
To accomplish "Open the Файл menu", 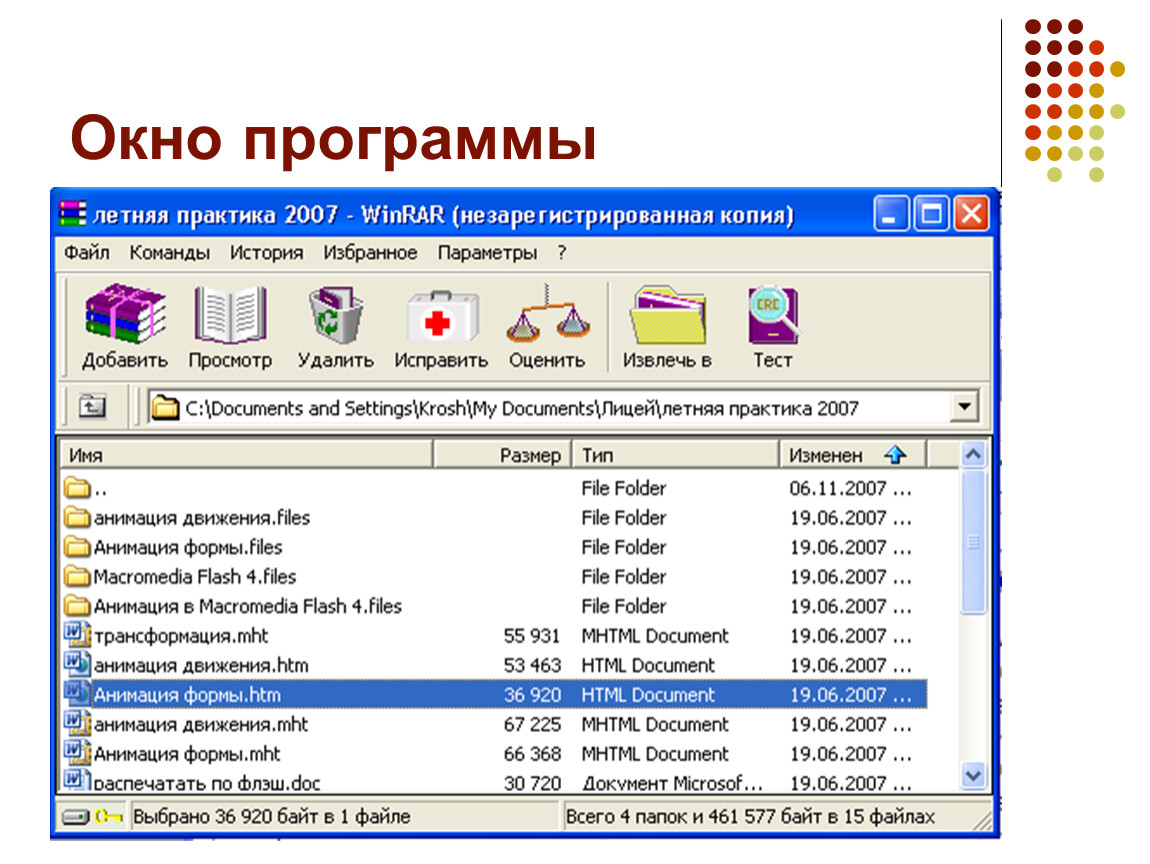I will 87,252.
